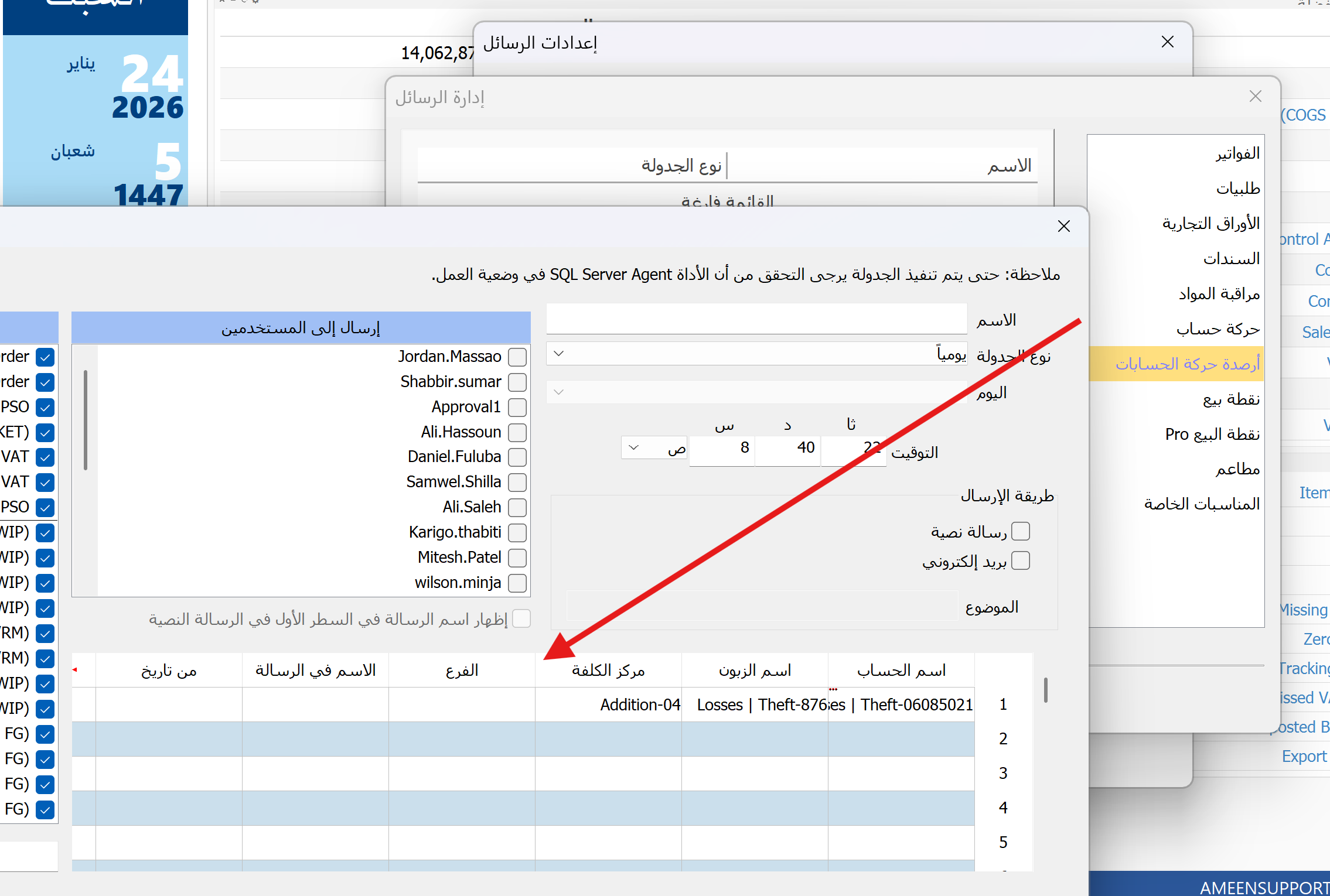
Task: Close the schedule dialog with the X
Action: (x=1064, y=227)
